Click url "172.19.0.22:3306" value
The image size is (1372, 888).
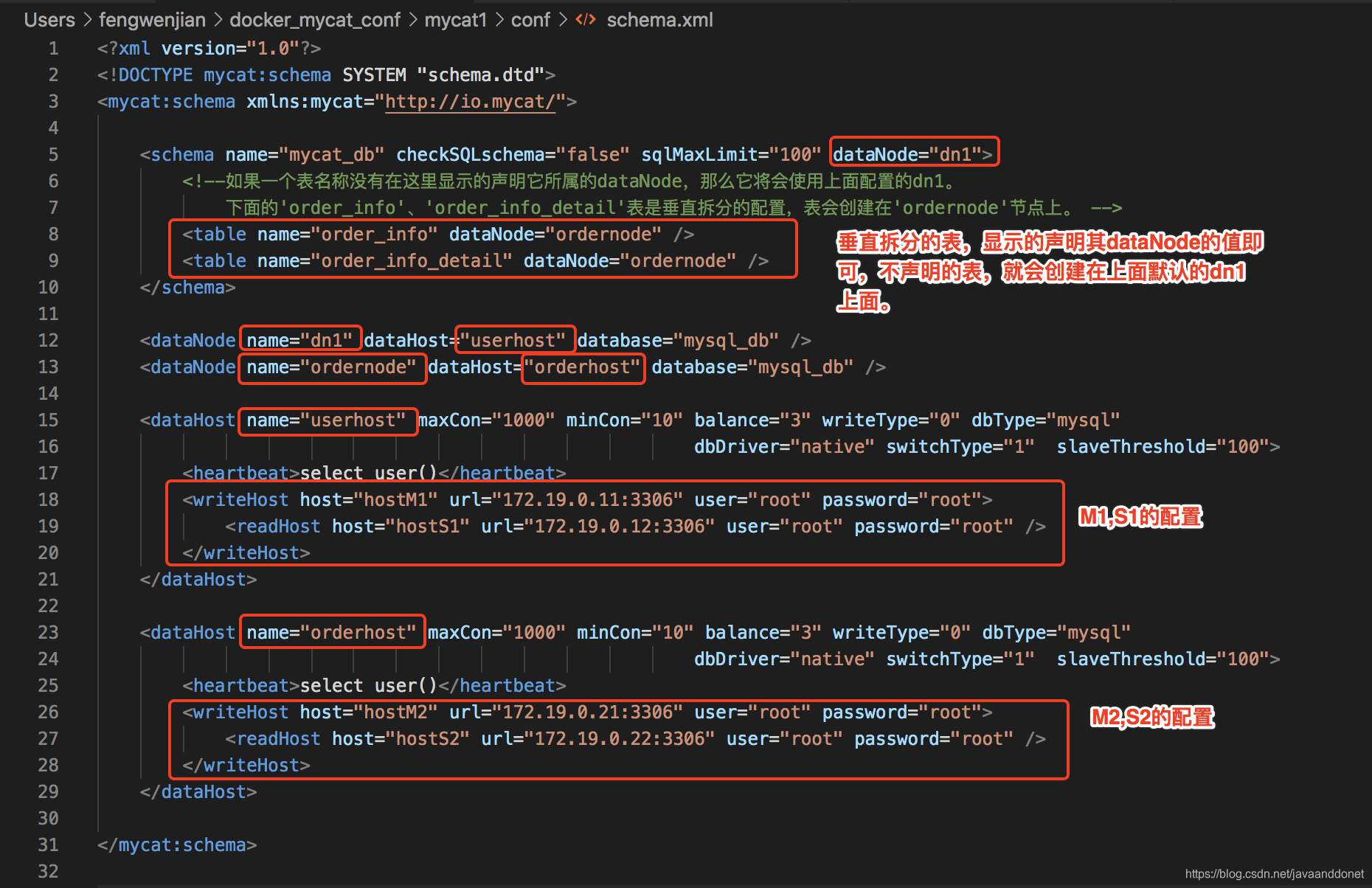[620, 739]
